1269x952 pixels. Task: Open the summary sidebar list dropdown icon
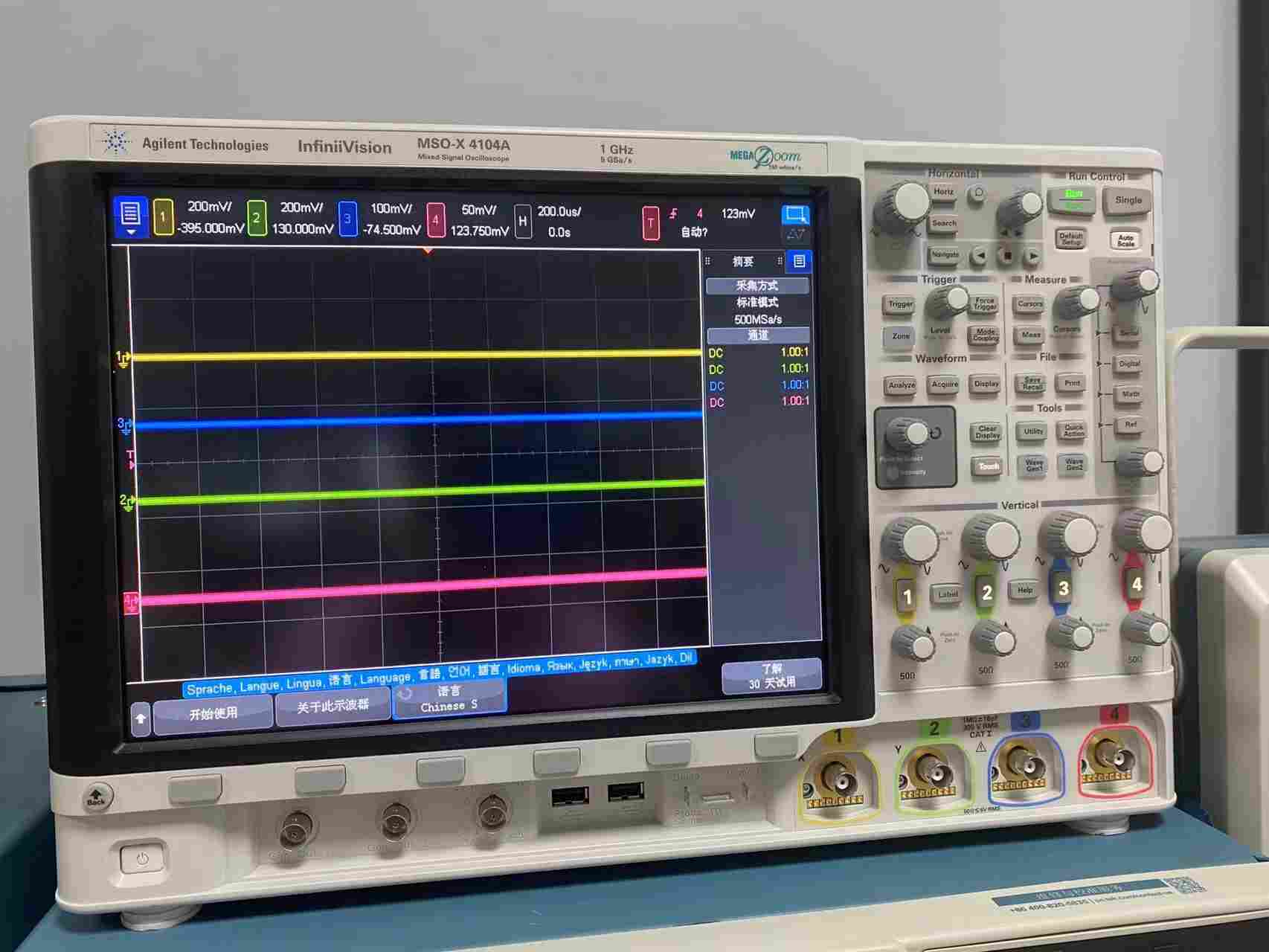click(x=799, y=261)
